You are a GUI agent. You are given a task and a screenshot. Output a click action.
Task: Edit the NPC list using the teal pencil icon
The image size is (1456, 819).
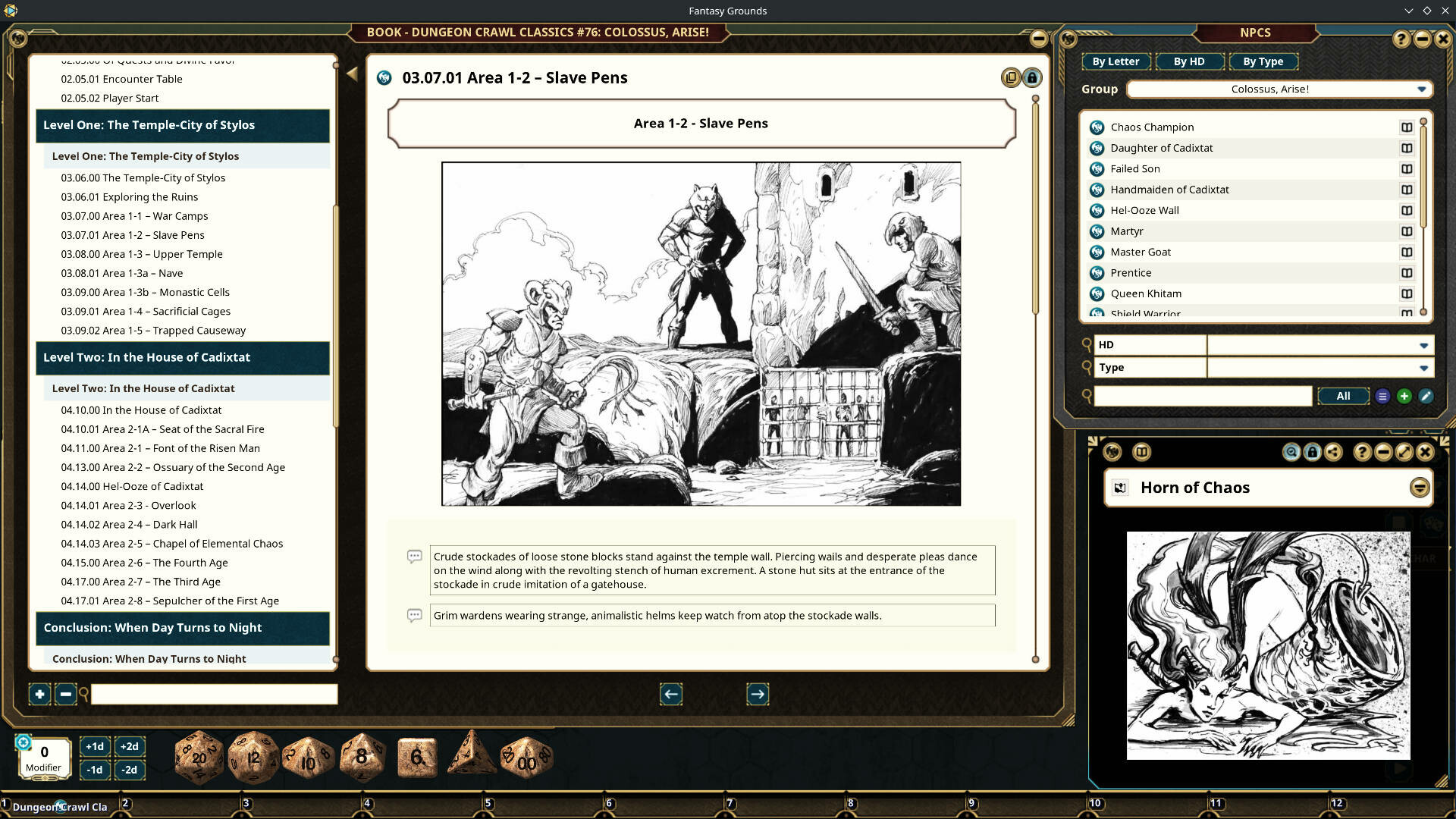pyautogui.click(x=1425, y=395)
